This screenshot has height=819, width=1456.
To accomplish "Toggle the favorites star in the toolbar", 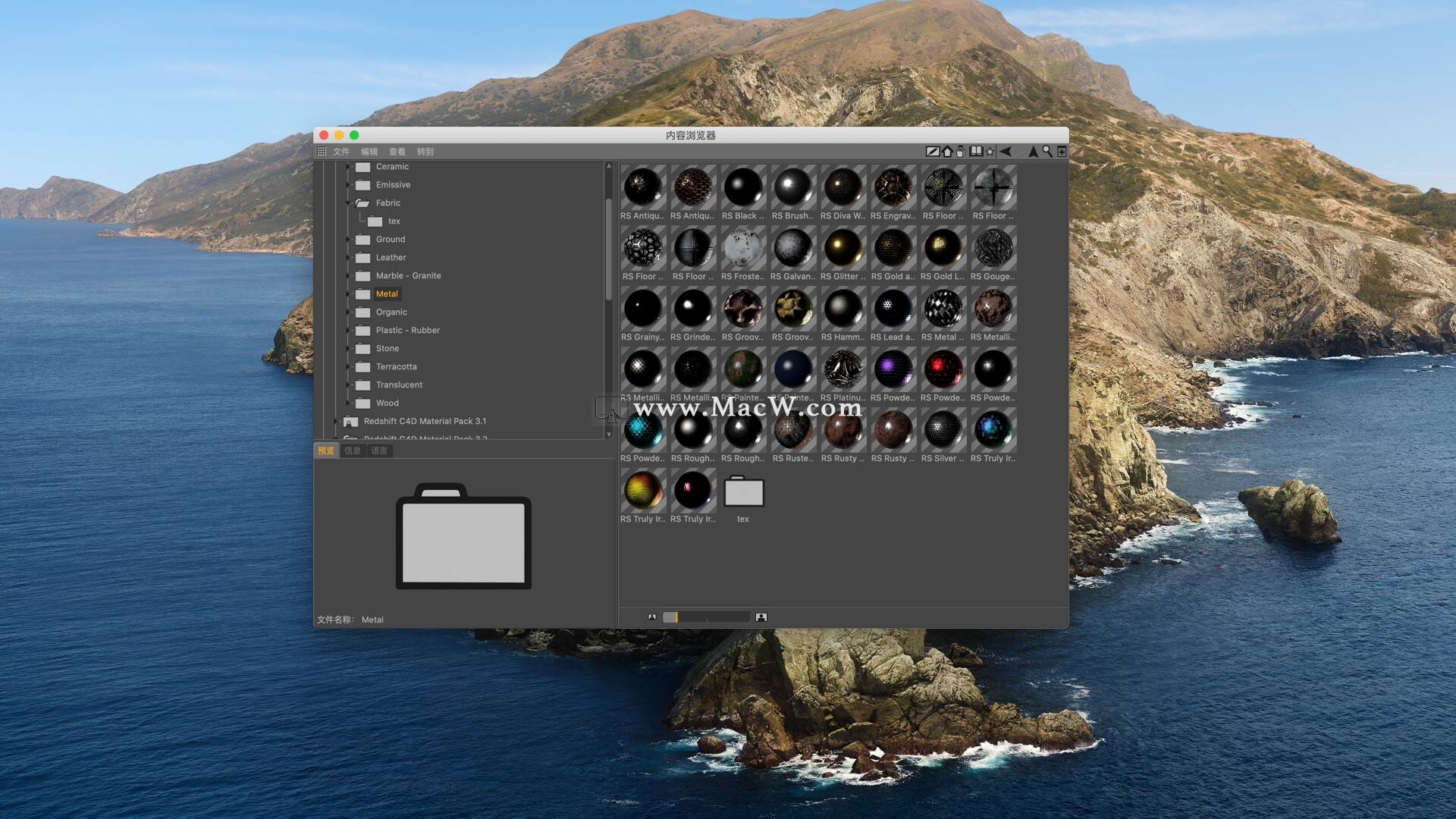I will 990,151.
